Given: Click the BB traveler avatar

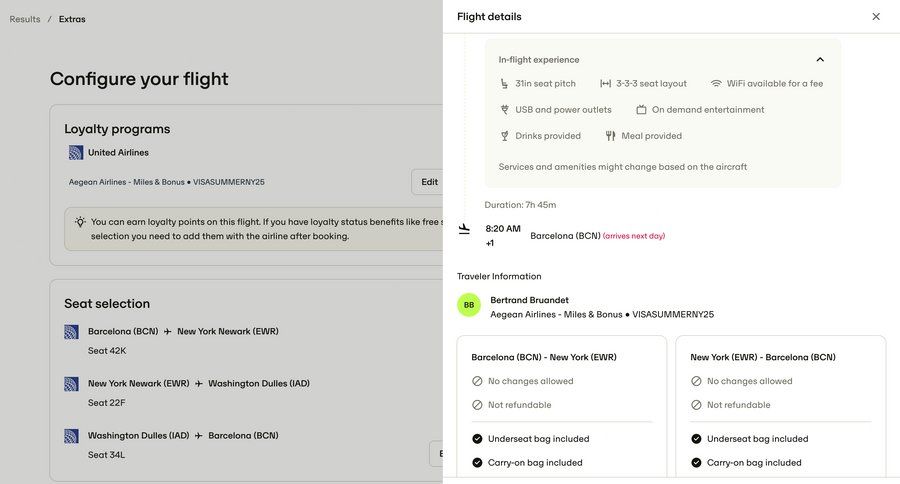Looking at the screenshot, I should (x=469, y=305).
